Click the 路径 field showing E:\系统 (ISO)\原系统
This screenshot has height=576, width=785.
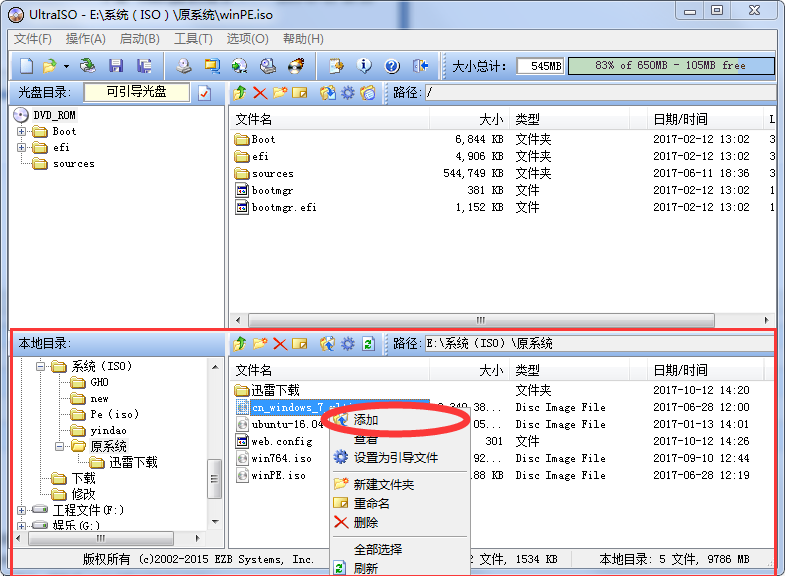point(599,344)
